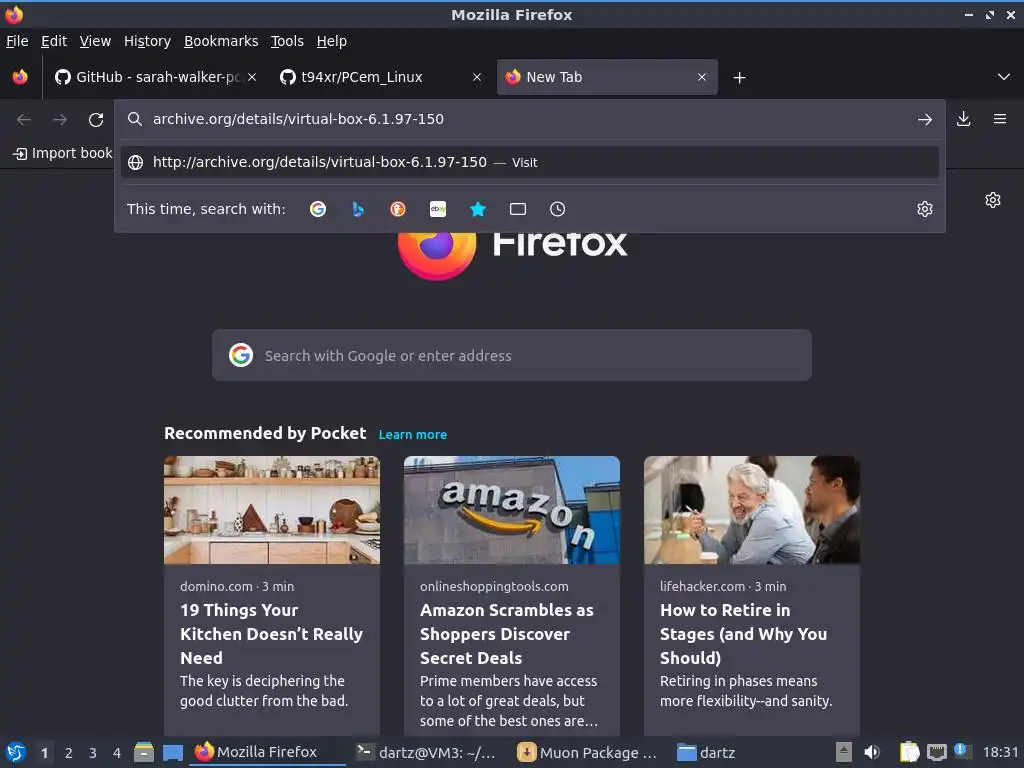Open search settings gear in dropdown
This screenshot has height=768, width=1024.
[x=924, y=209]
